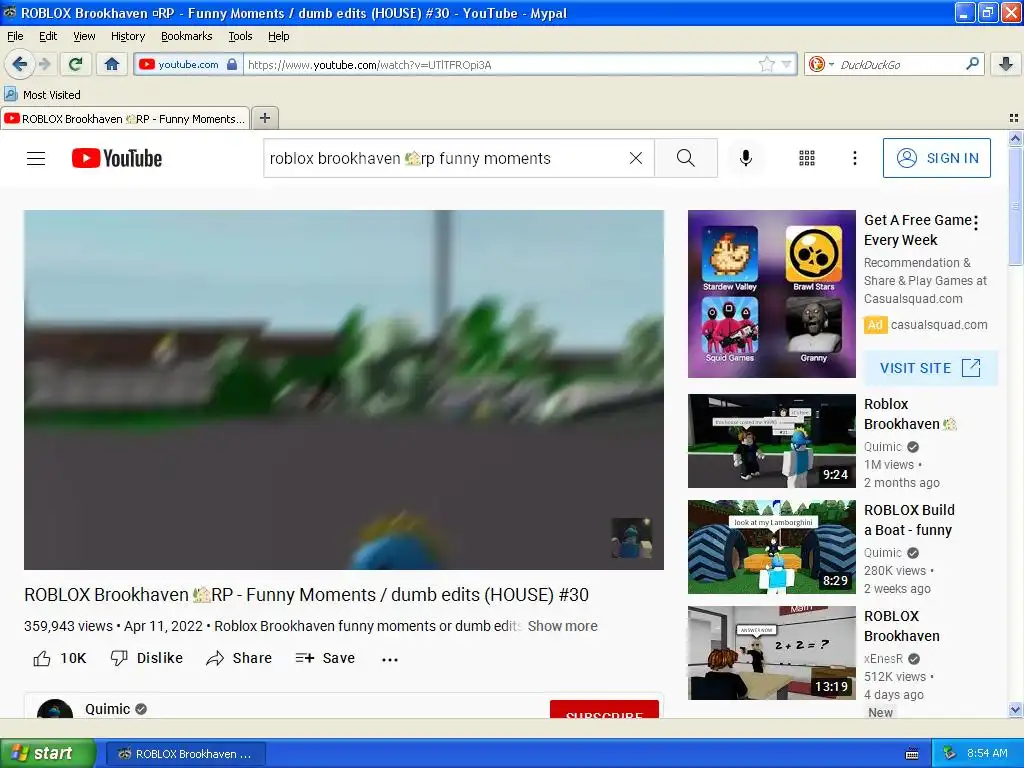Open the browser home page
1024x768 pixels.
(x=112, y=64)
